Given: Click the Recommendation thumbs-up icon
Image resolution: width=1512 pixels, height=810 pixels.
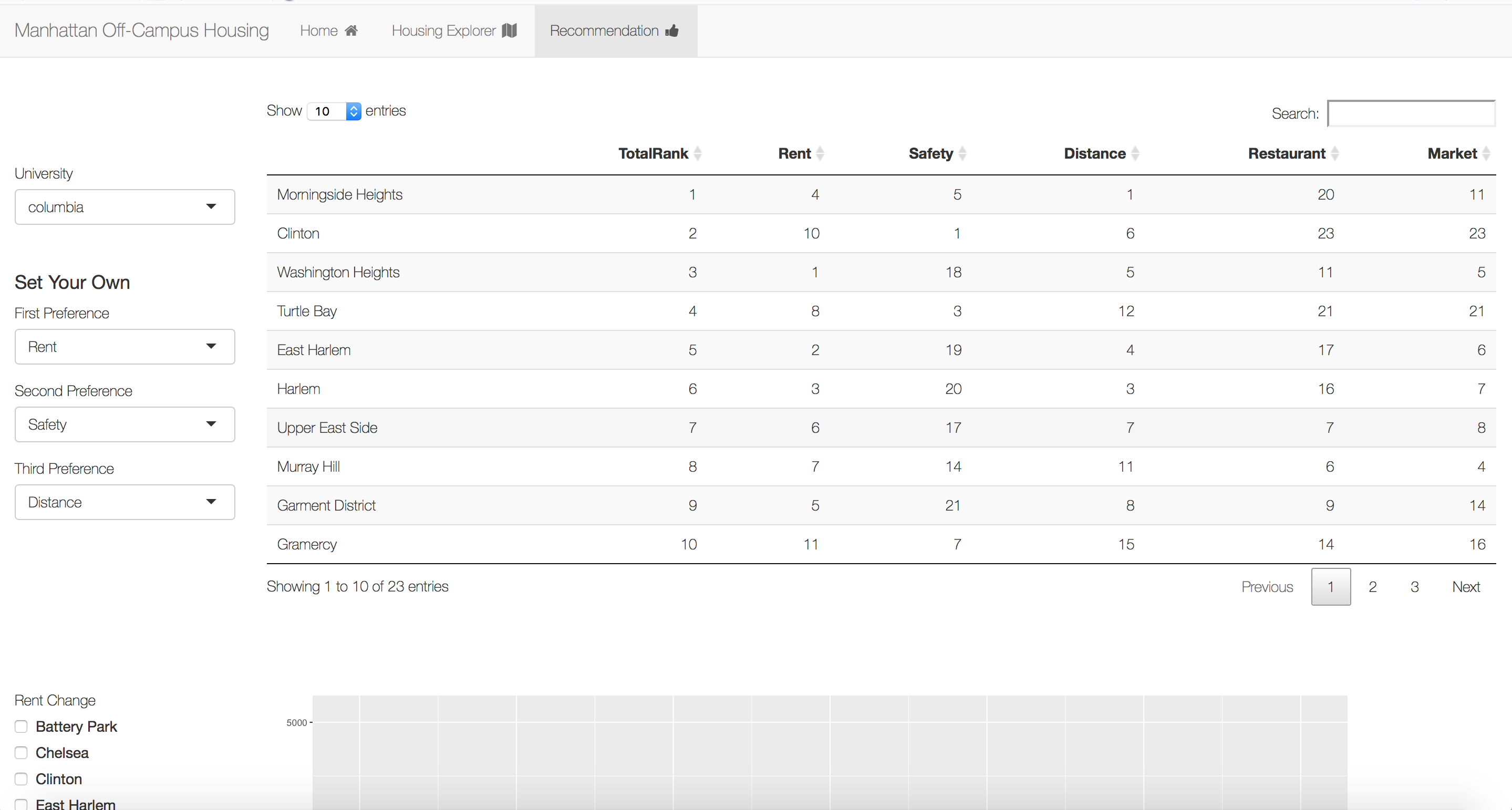Looking at the screenshot, I should 672,30.
